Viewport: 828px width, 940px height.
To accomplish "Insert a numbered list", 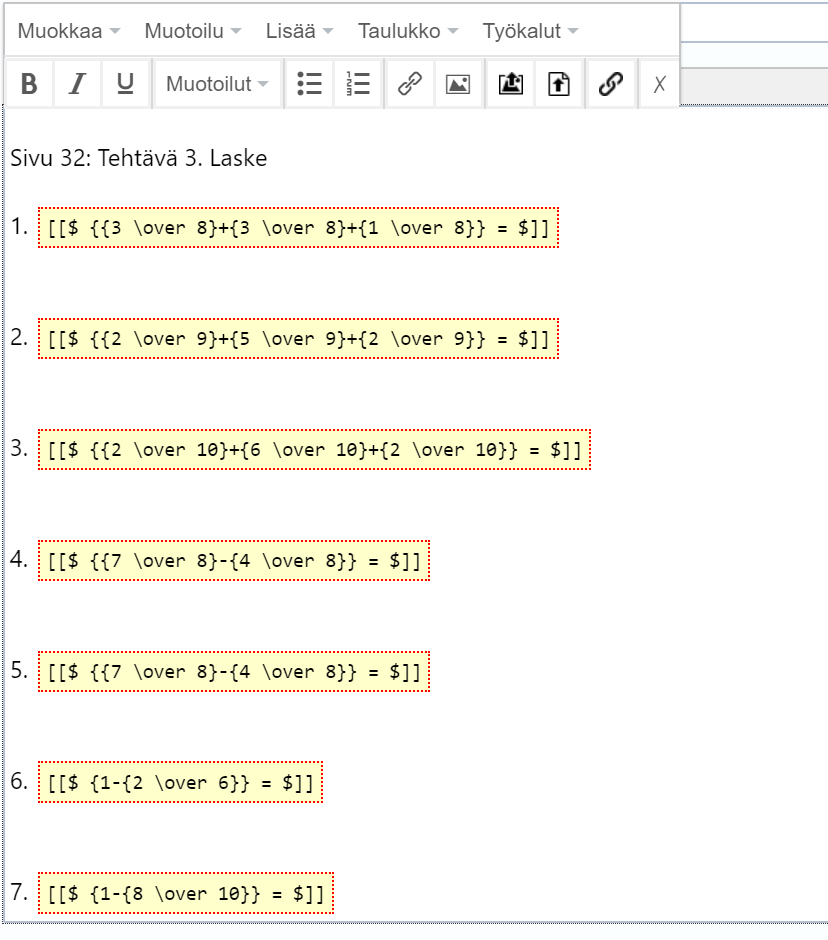I will coord(358,85).
